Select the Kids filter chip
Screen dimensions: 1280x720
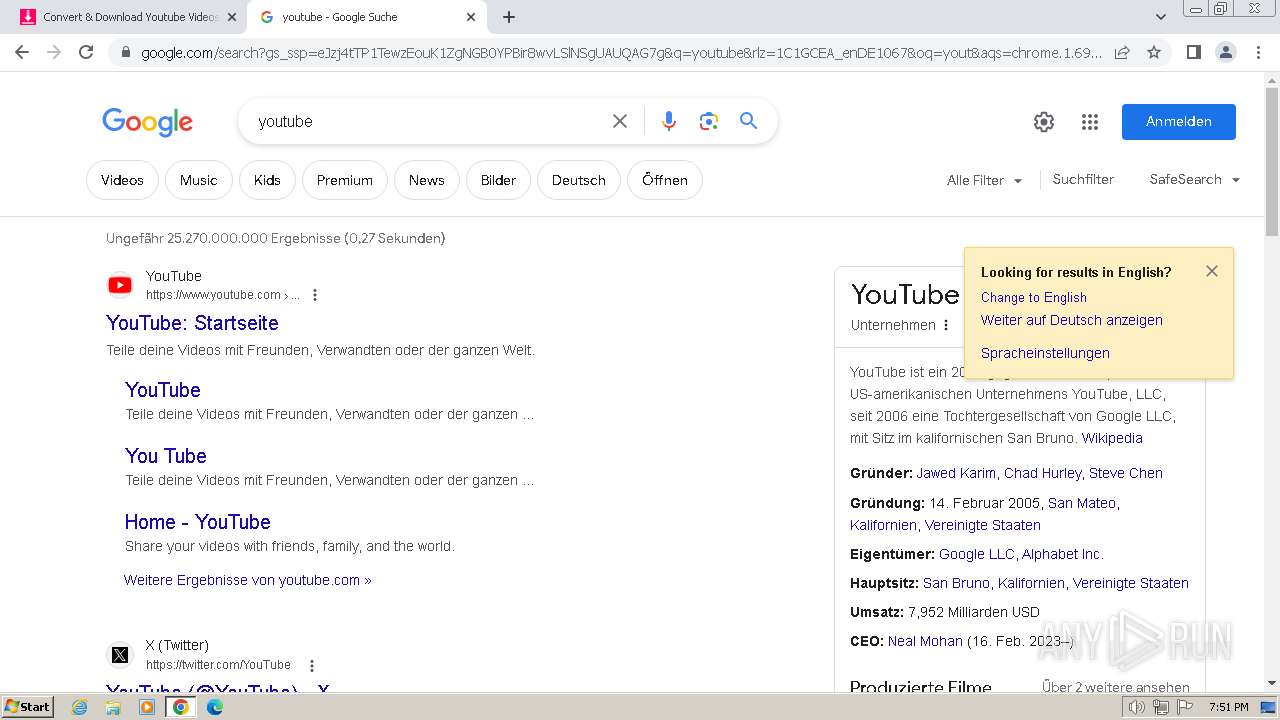coord(267,180)
